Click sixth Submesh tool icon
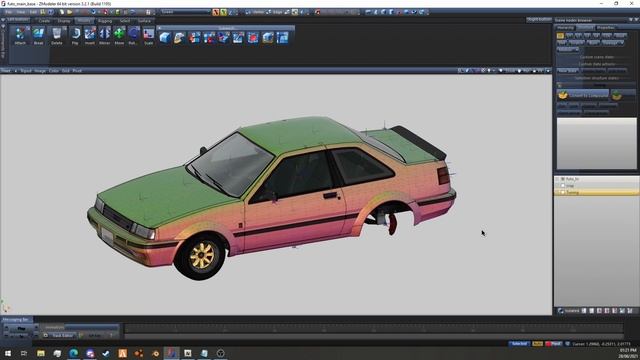Viewport: 640px width, 360px height. point(238,38)
